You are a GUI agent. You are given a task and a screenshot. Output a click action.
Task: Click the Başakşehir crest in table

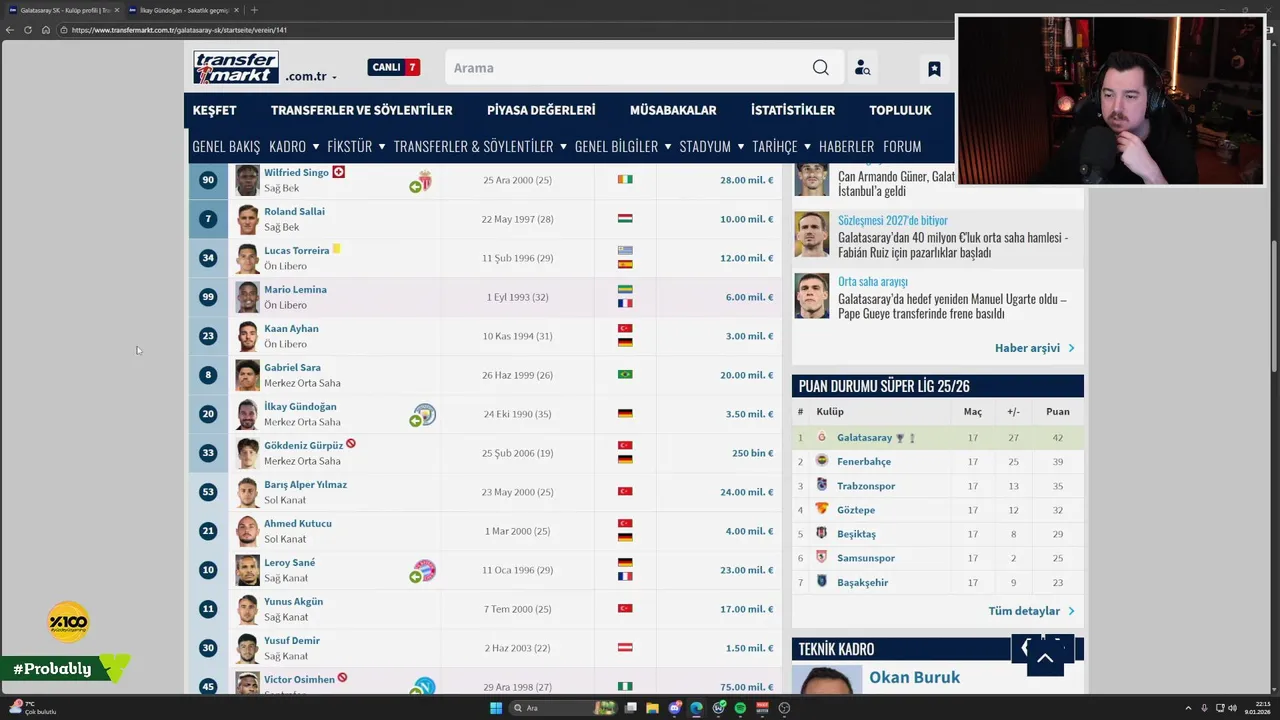tap(822, 581)
